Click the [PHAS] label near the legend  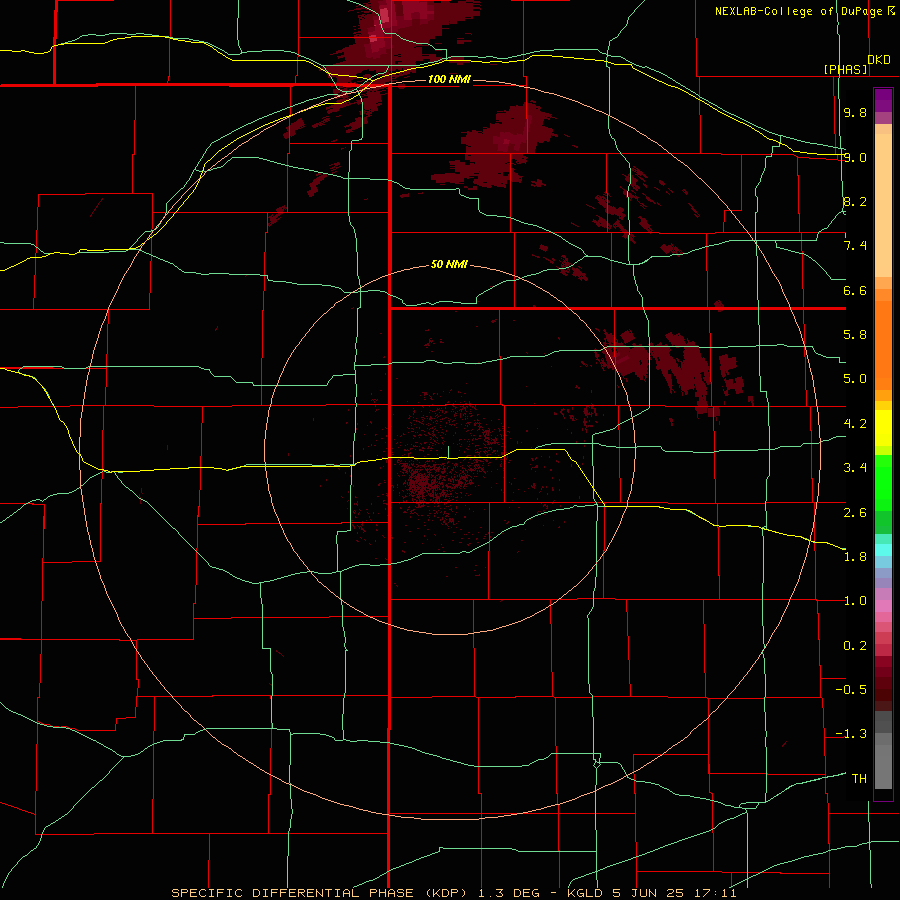[846, 70]
